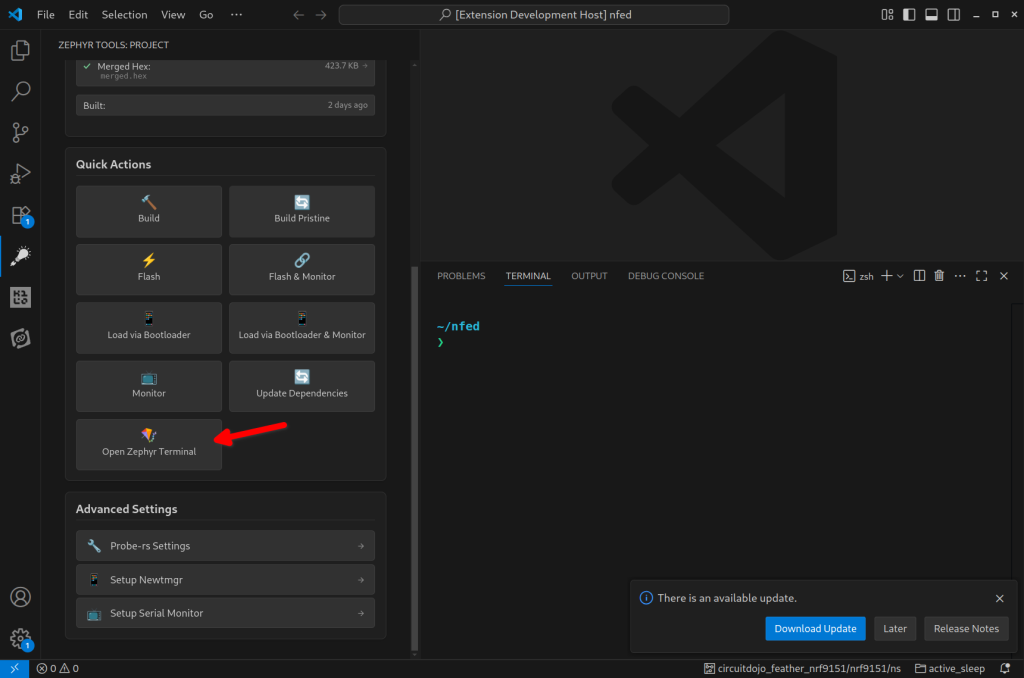Click Load via Bootloader
This screenshot has width=1024, height=678.
pyautogui.click(x=149, y=327)
